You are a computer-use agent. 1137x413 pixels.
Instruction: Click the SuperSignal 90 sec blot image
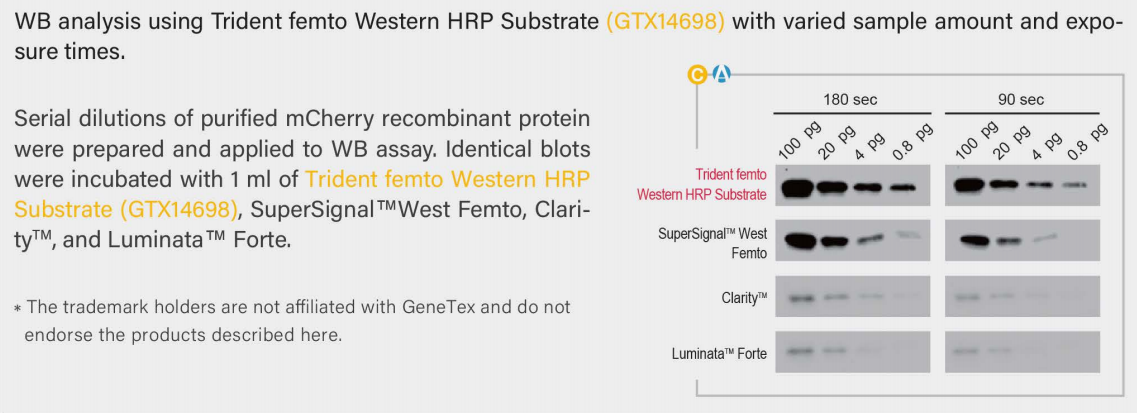click(x=1021, y=240)
